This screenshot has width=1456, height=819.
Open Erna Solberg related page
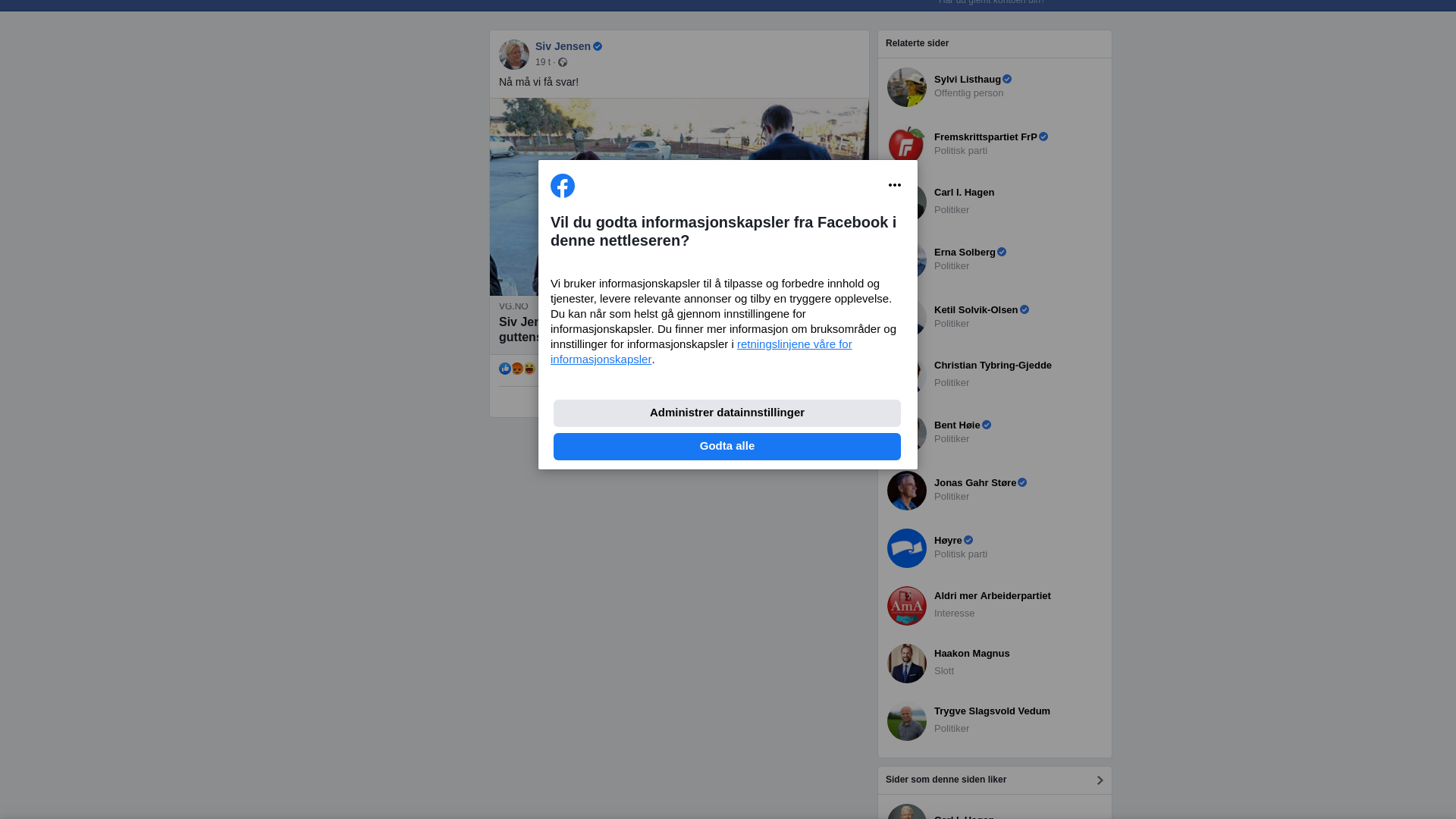965,253
